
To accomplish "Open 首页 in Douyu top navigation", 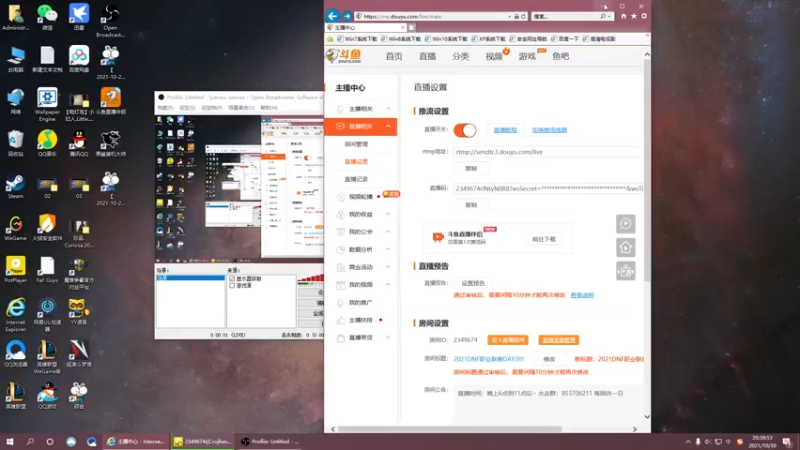I will coord(394,56).
